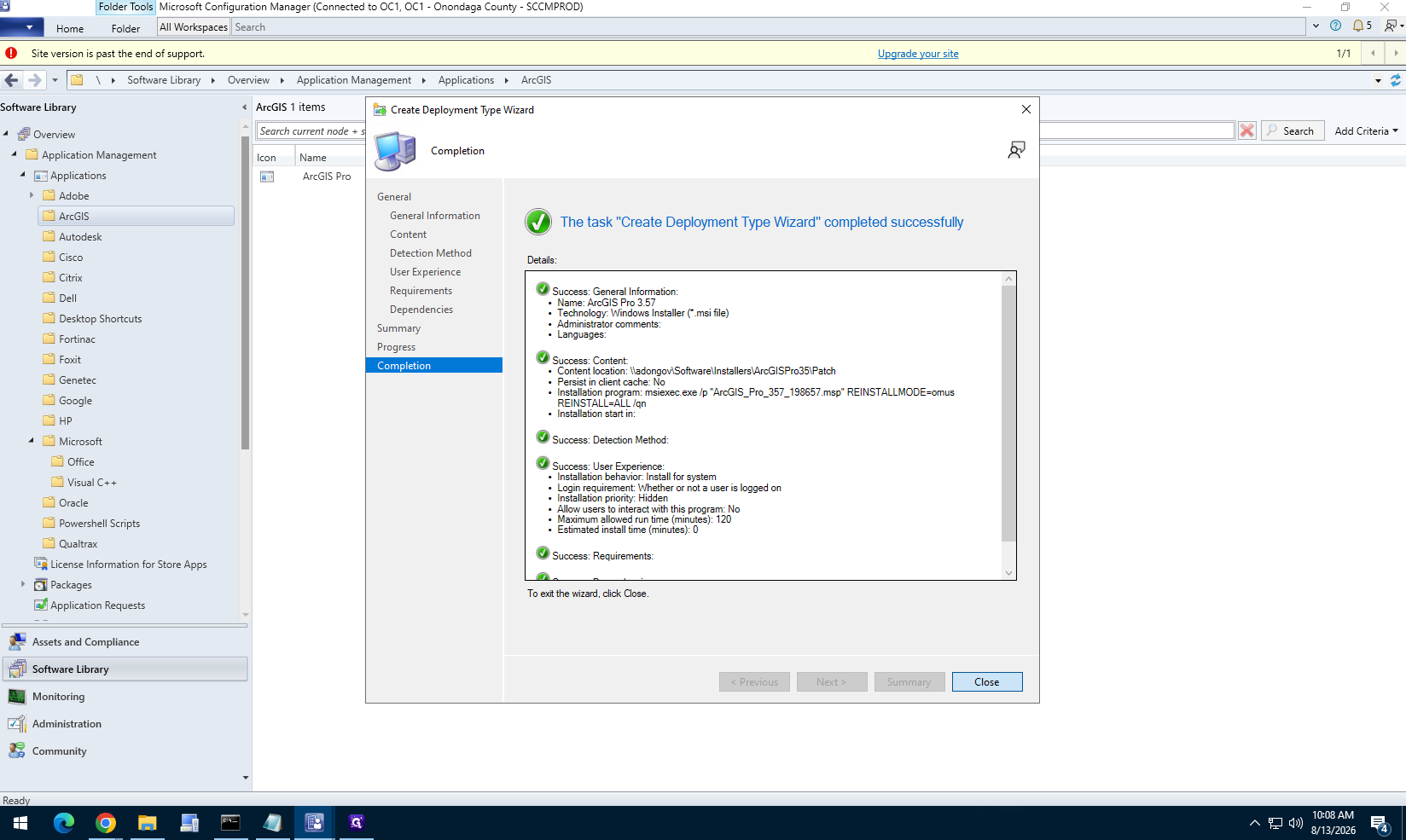
Task: Select the Software Library workspace
Action: coord(125,669)
